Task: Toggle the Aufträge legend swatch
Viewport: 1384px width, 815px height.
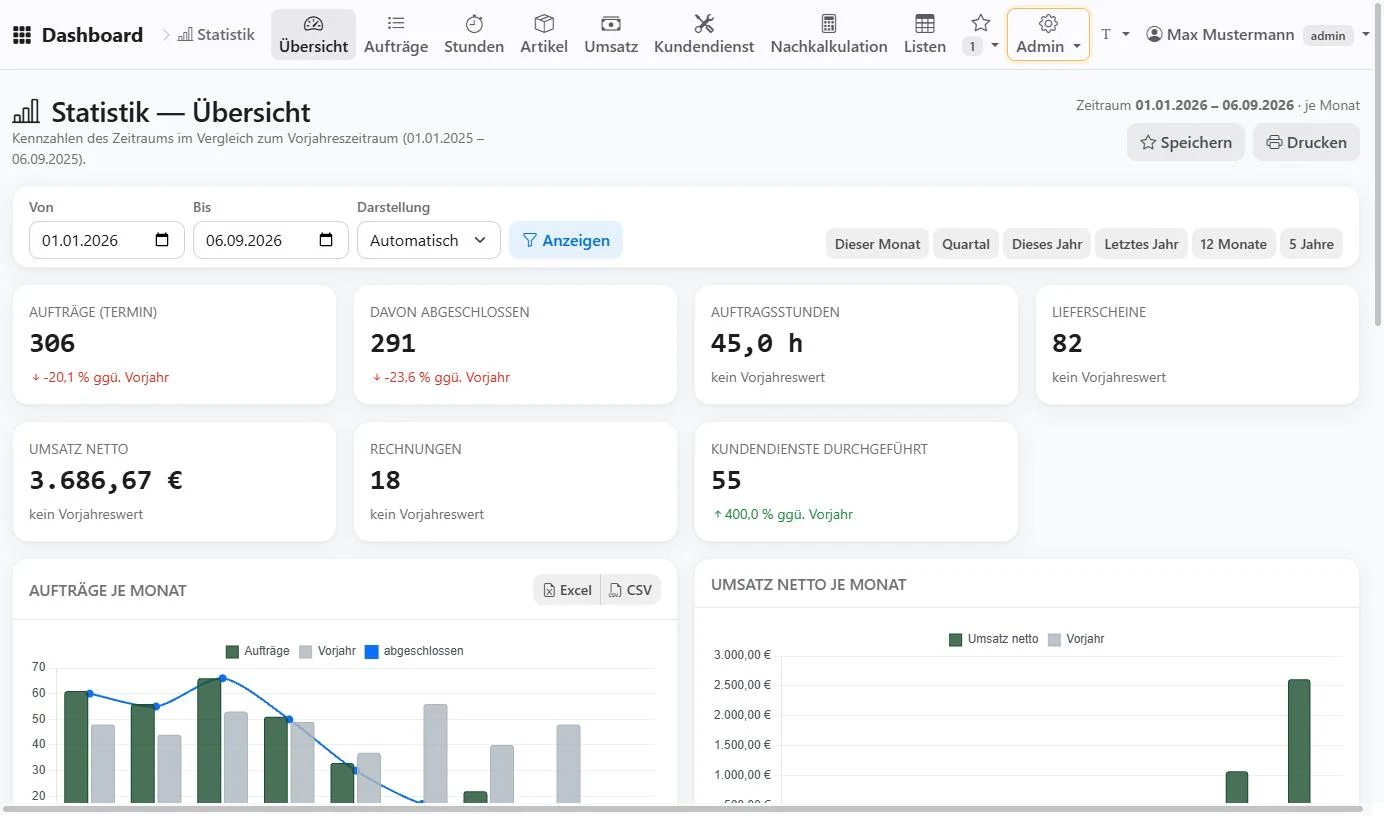Action: click(232, 651)
